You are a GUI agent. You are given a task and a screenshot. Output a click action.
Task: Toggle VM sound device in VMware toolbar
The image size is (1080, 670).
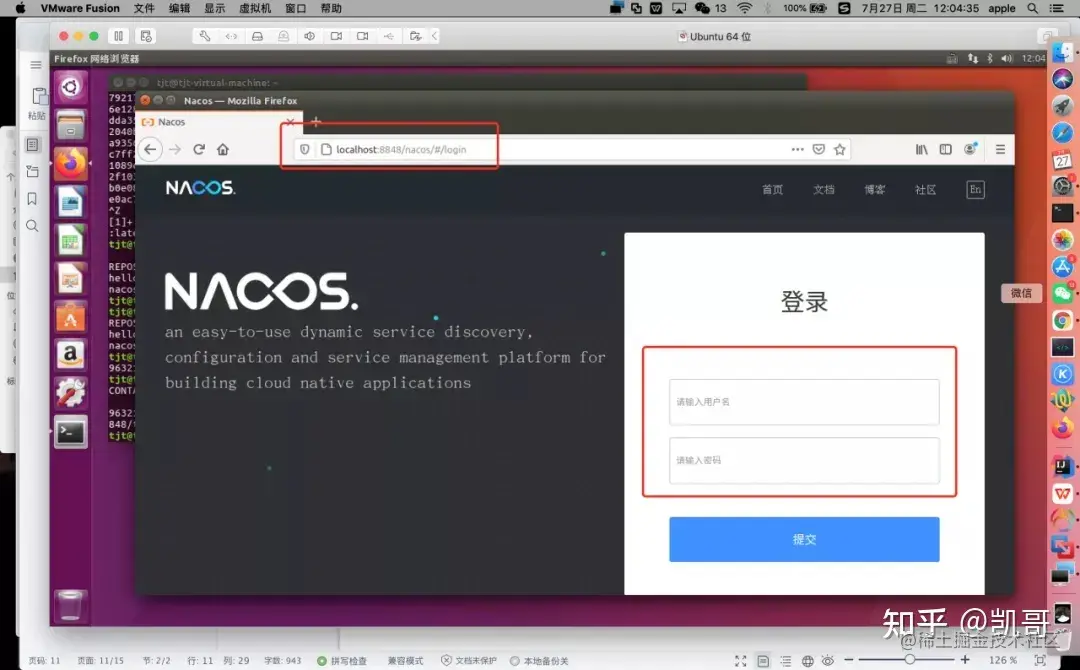coord(309,36)
